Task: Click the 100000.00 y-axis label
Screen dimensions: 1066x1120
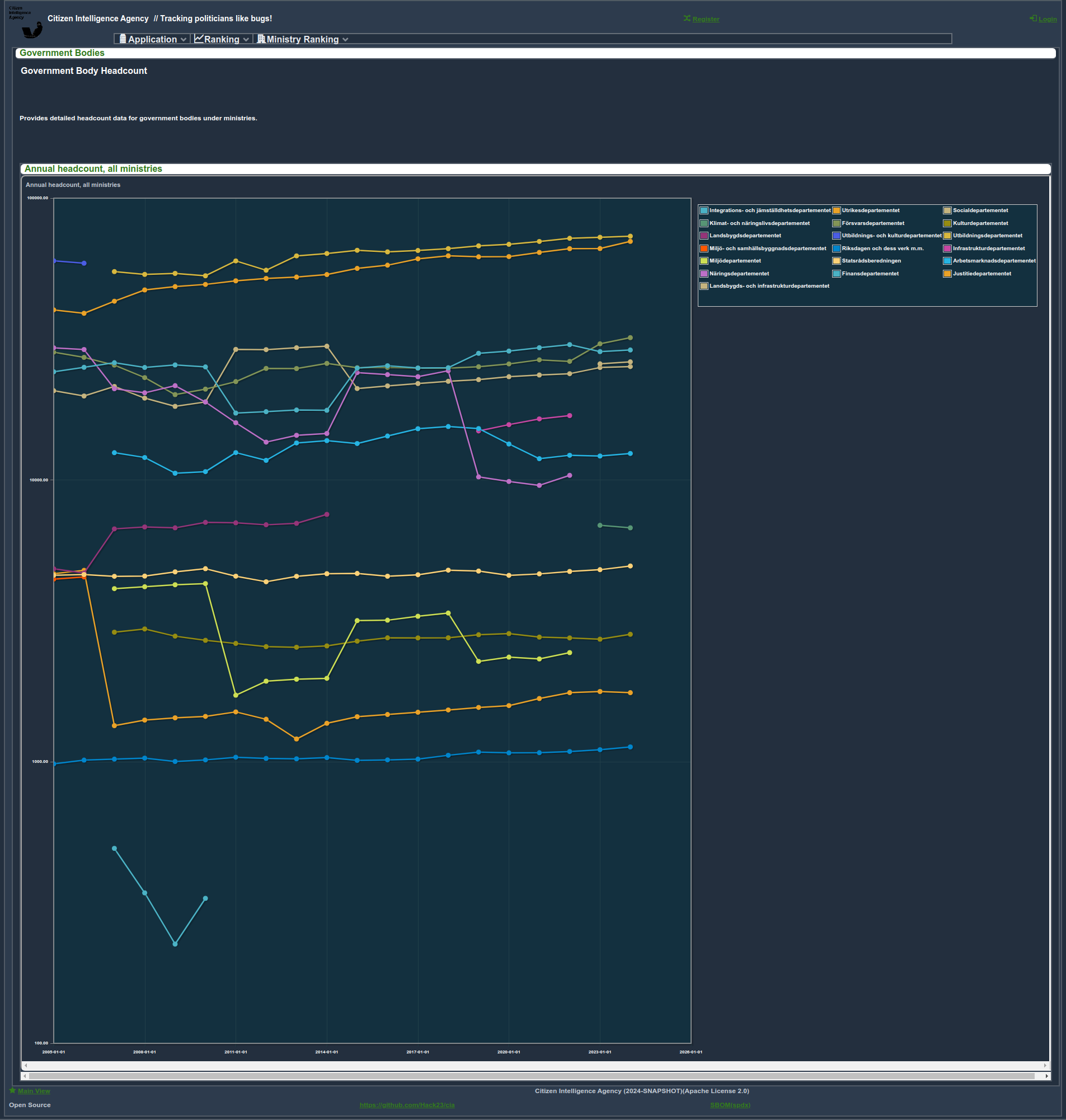Action: (37, 198)
